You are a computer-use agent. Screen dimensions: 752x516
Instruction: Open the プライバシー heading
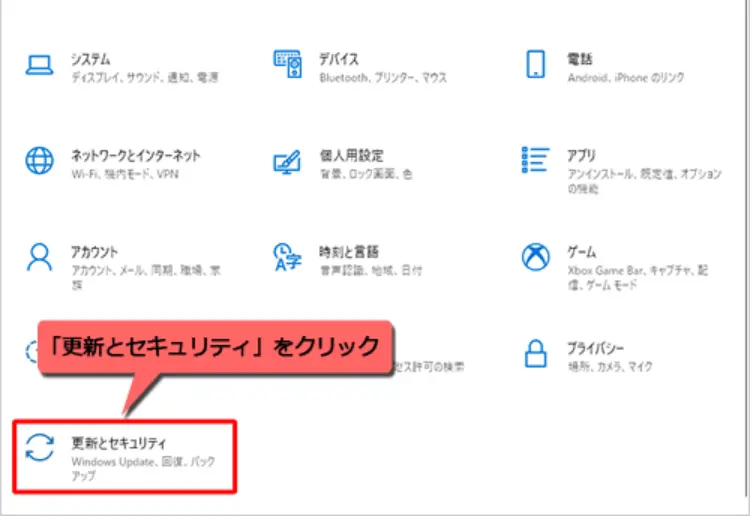coord(596,348)
